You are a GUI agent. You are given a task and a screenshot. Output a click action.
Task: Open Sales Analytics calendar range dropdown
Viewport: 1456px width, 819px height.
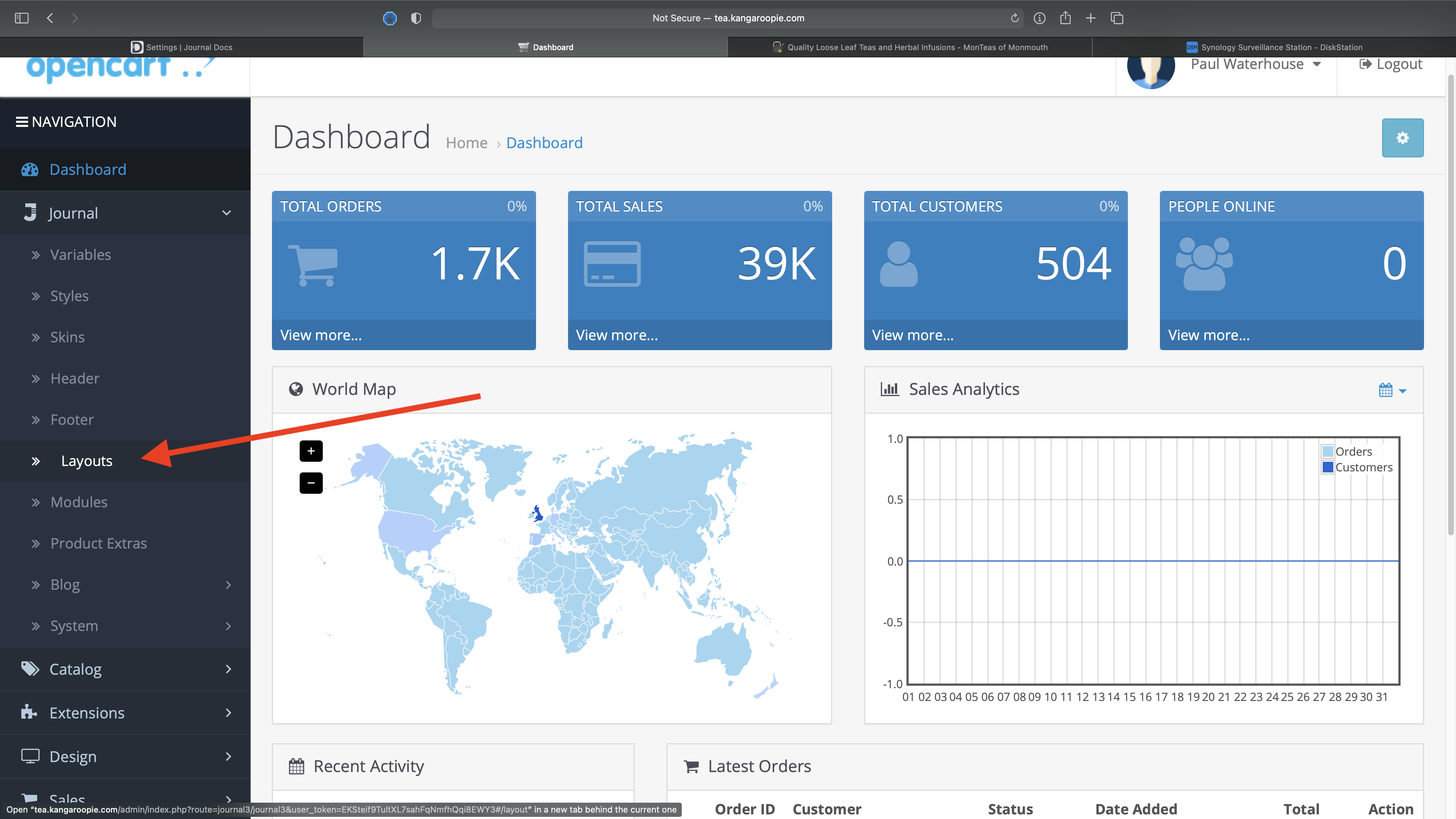1392,390
